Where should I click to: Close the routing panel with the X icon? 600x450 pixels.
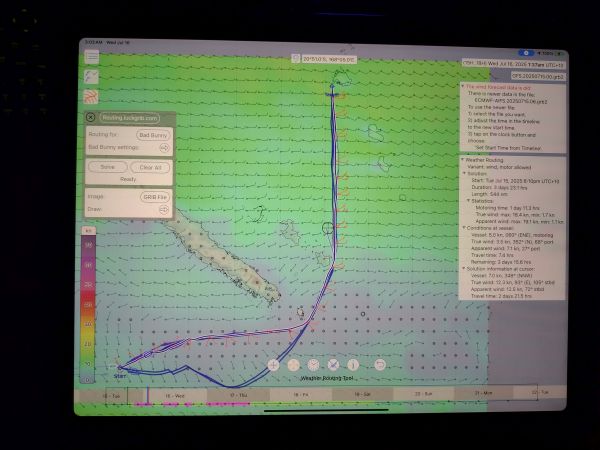pos(91,117)
